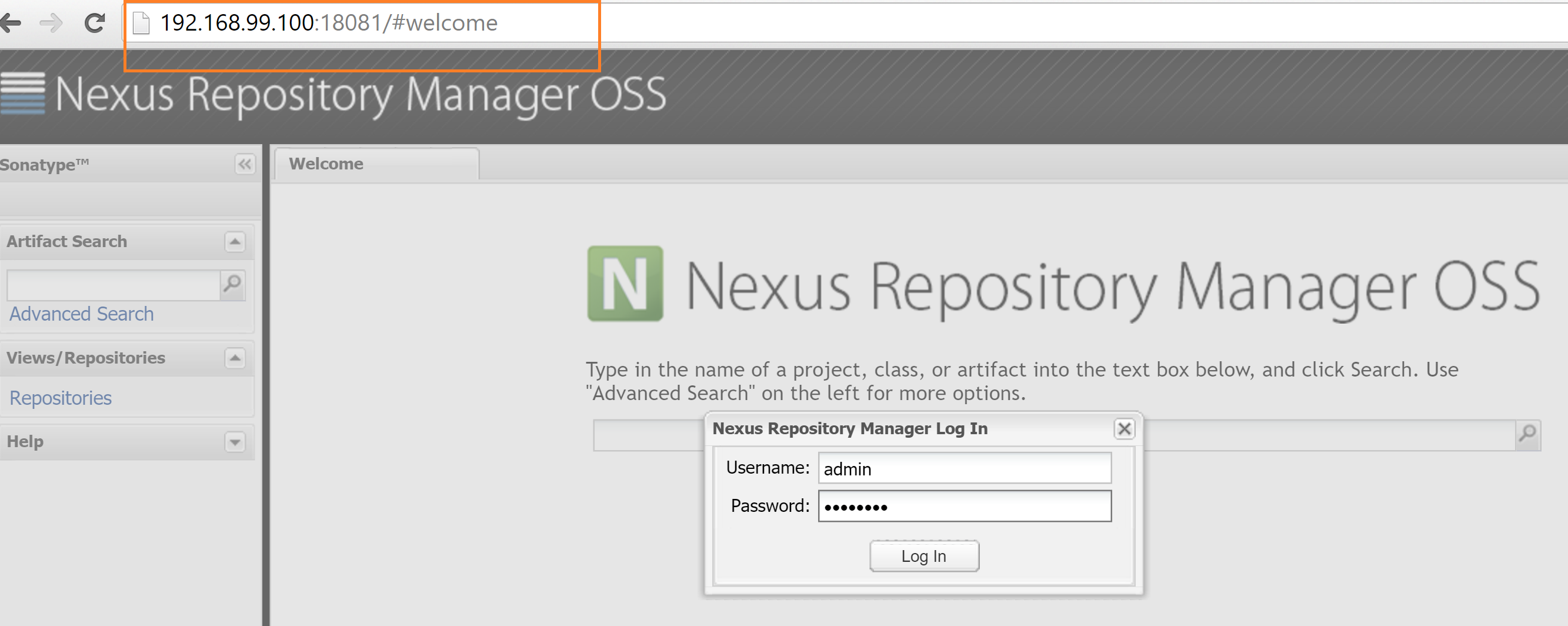Click the Username field containing admin
Viewport: 1568px width, 626px height.
(x=965, y=468)
